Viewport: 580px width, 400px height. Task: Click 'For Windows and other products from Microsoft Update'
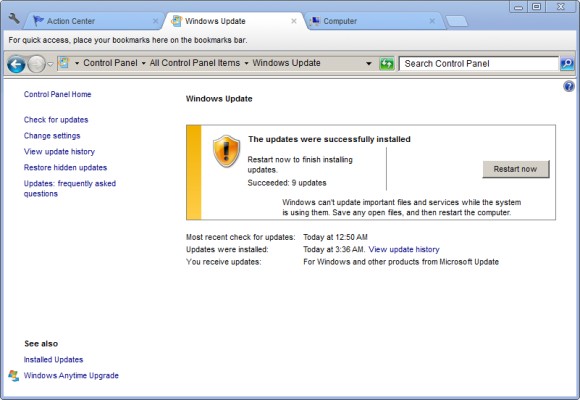click(x=401, y=262)
